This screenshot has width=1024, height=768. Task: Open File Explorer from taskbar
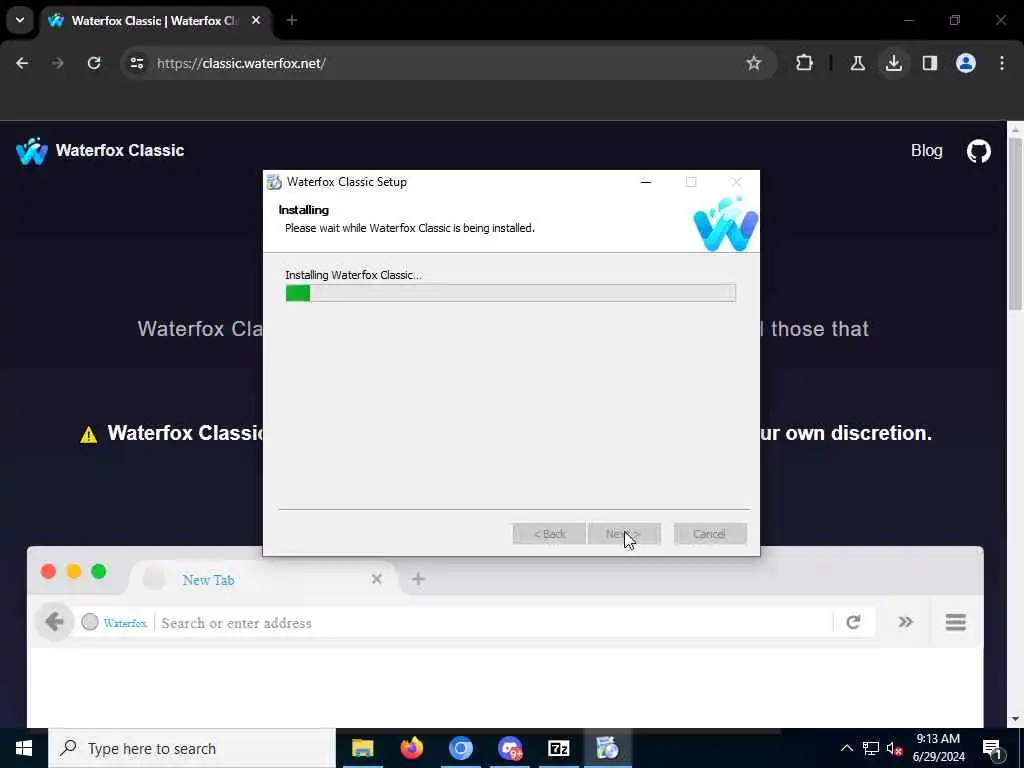pyautogui.click(x=362, y=748)
